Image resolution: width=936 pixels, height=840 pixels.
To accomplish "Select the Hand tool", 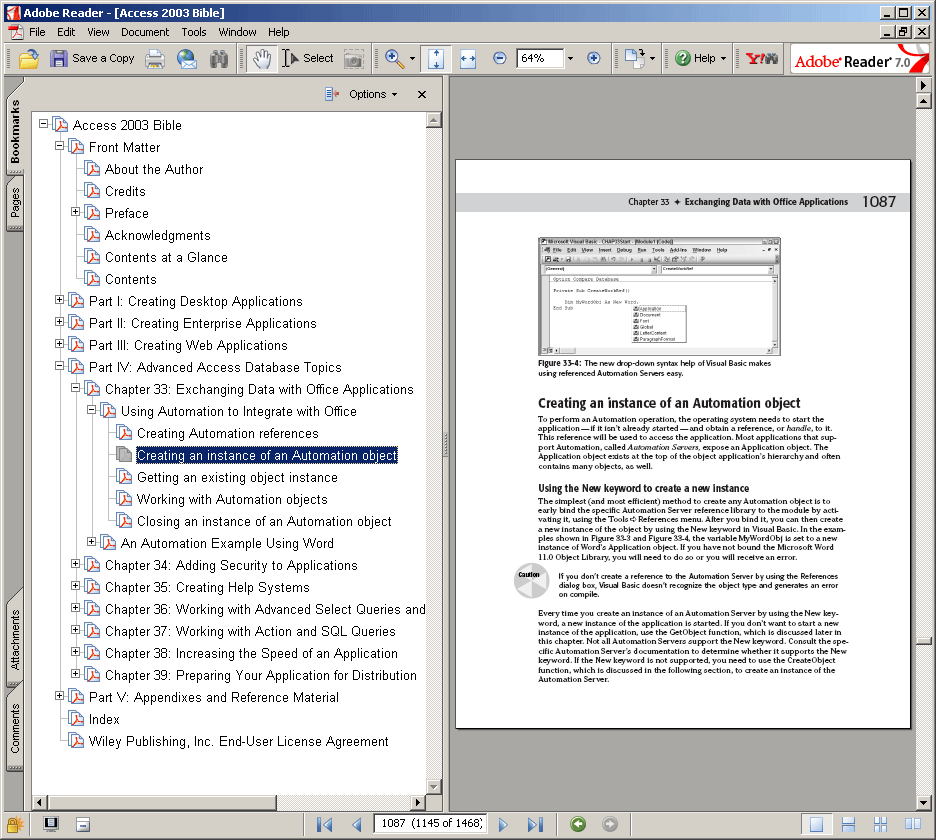I will (262, 59).
